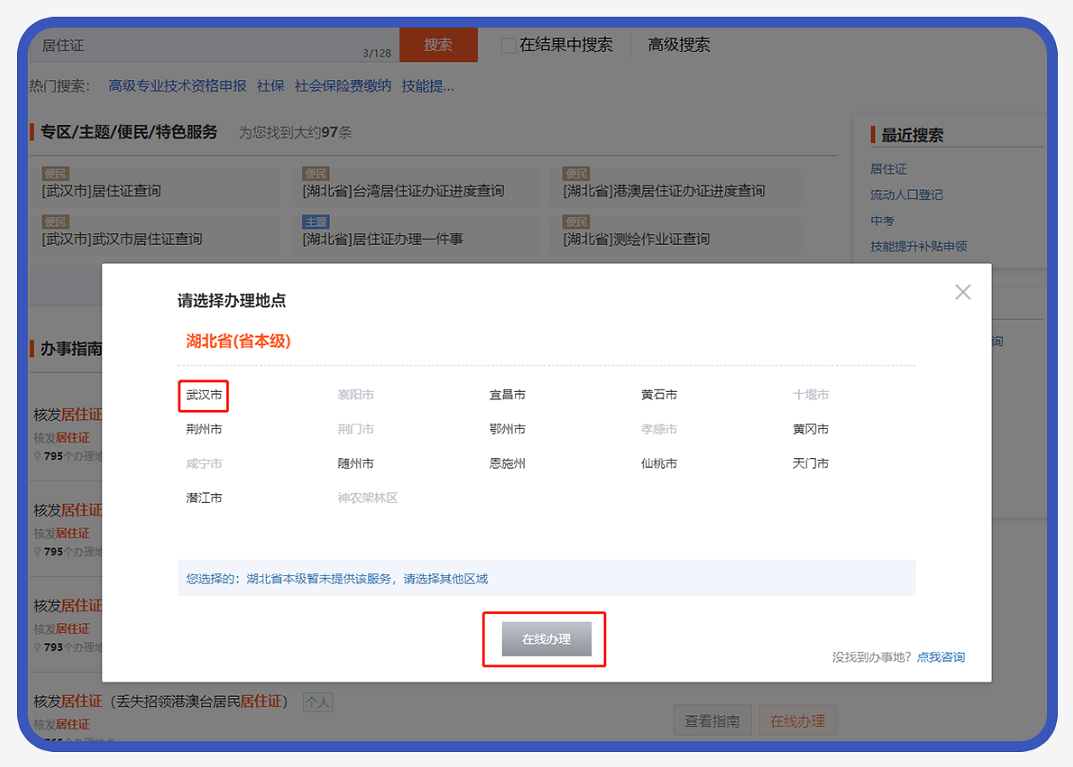Screen dimensions: 1073x767
Task: Select 仙桃市 from the city list
Action: [659, 463]
